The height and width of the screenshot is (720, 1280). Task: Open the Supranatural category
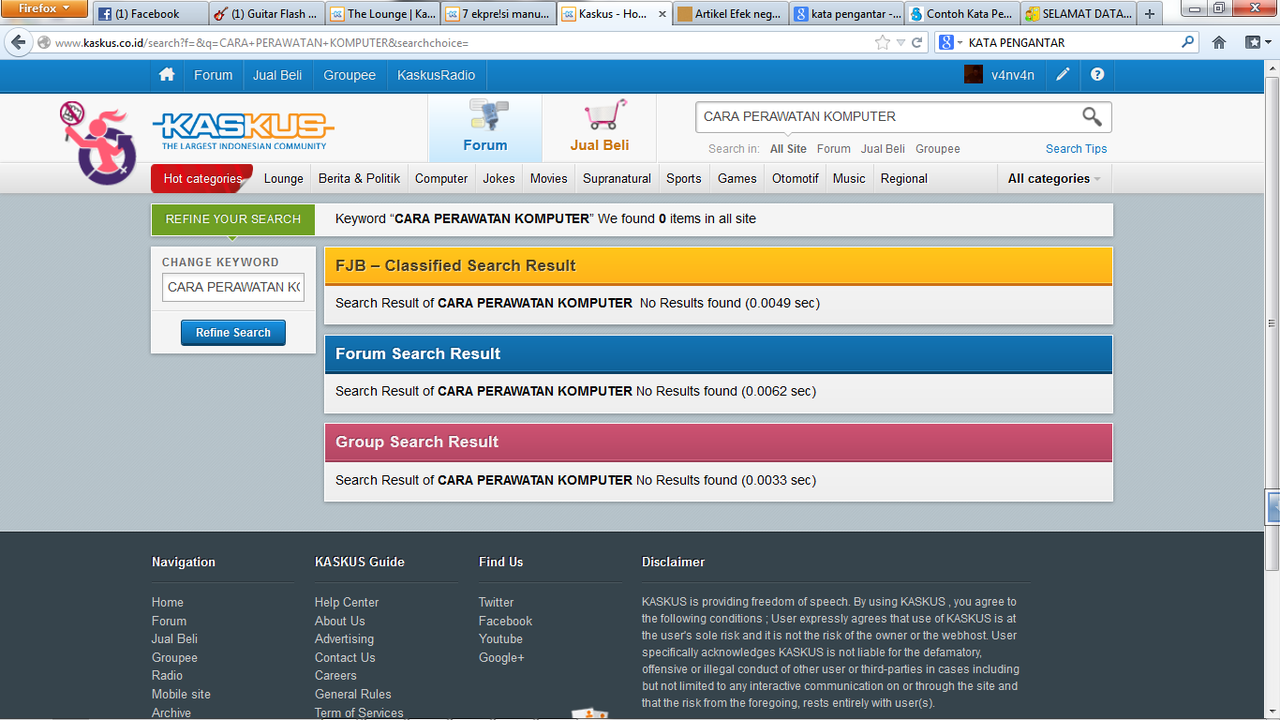617,179
